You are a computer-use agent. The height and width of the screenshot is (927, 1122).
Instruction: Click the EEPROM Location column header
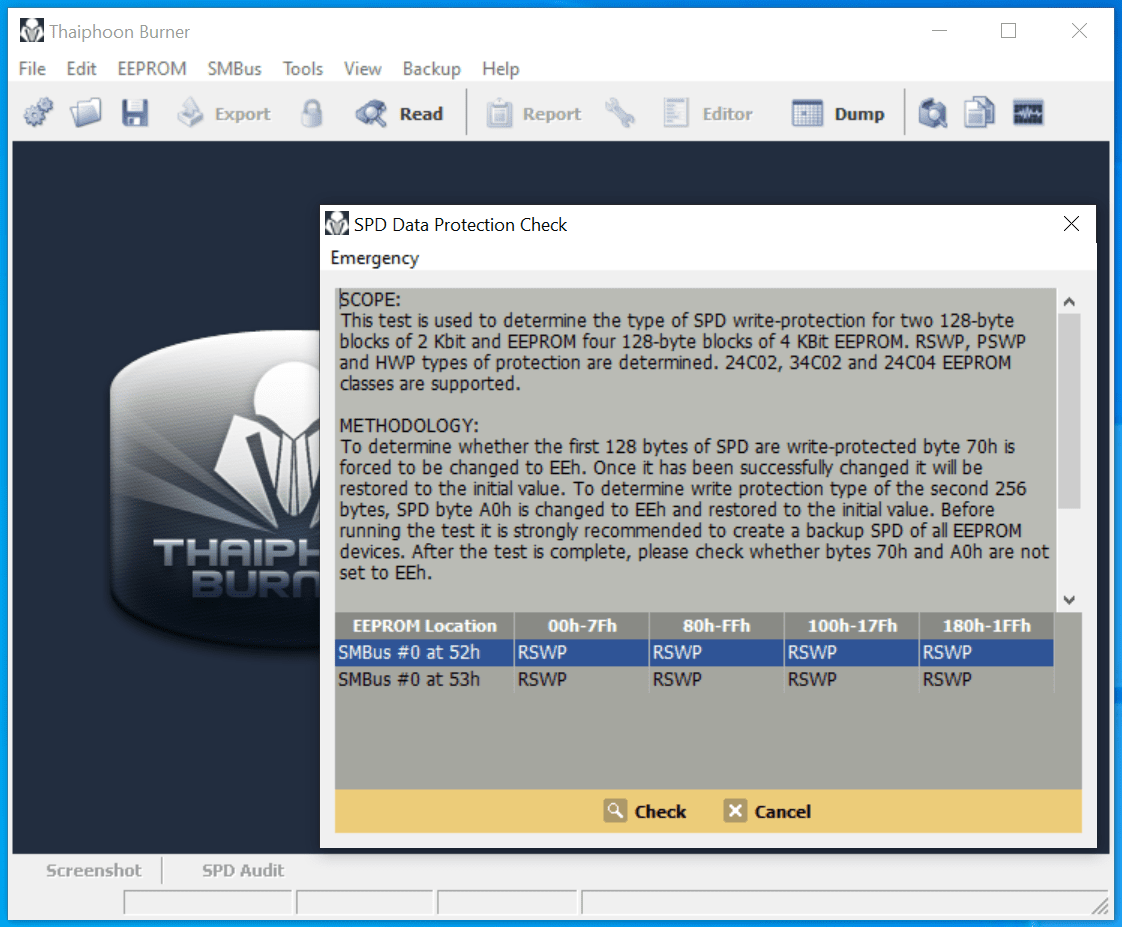[x=424, y=626]
